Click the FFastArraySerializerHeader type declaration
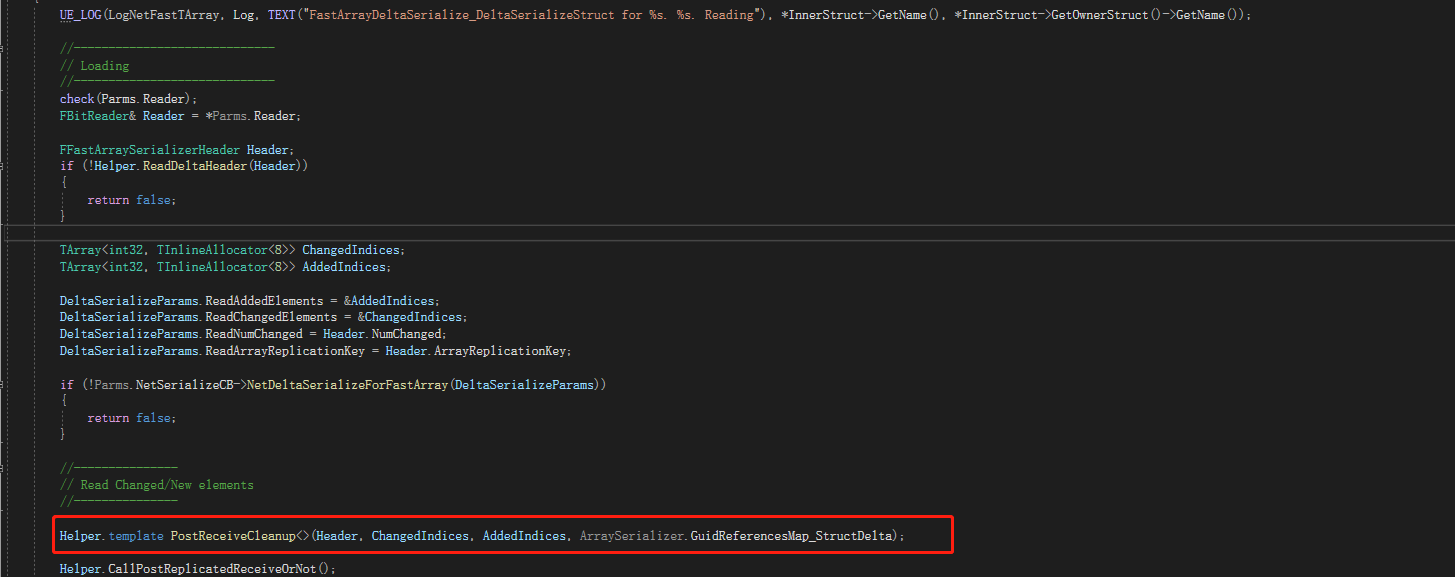This screenshot has height=577, width=1455. click(150, 149)
